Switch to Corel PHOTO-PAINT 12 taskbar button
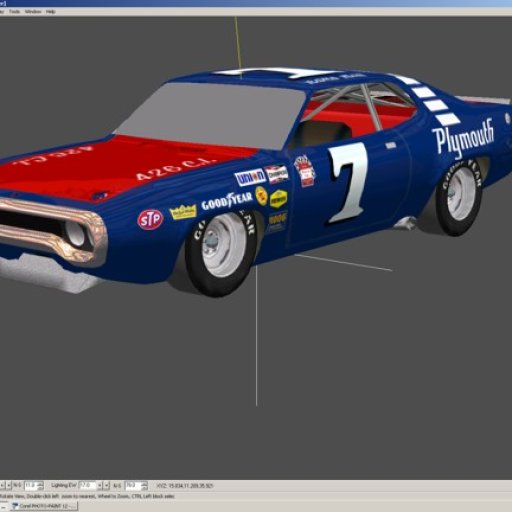The height and width of the screenshot is (512, 512). [43, 506]
